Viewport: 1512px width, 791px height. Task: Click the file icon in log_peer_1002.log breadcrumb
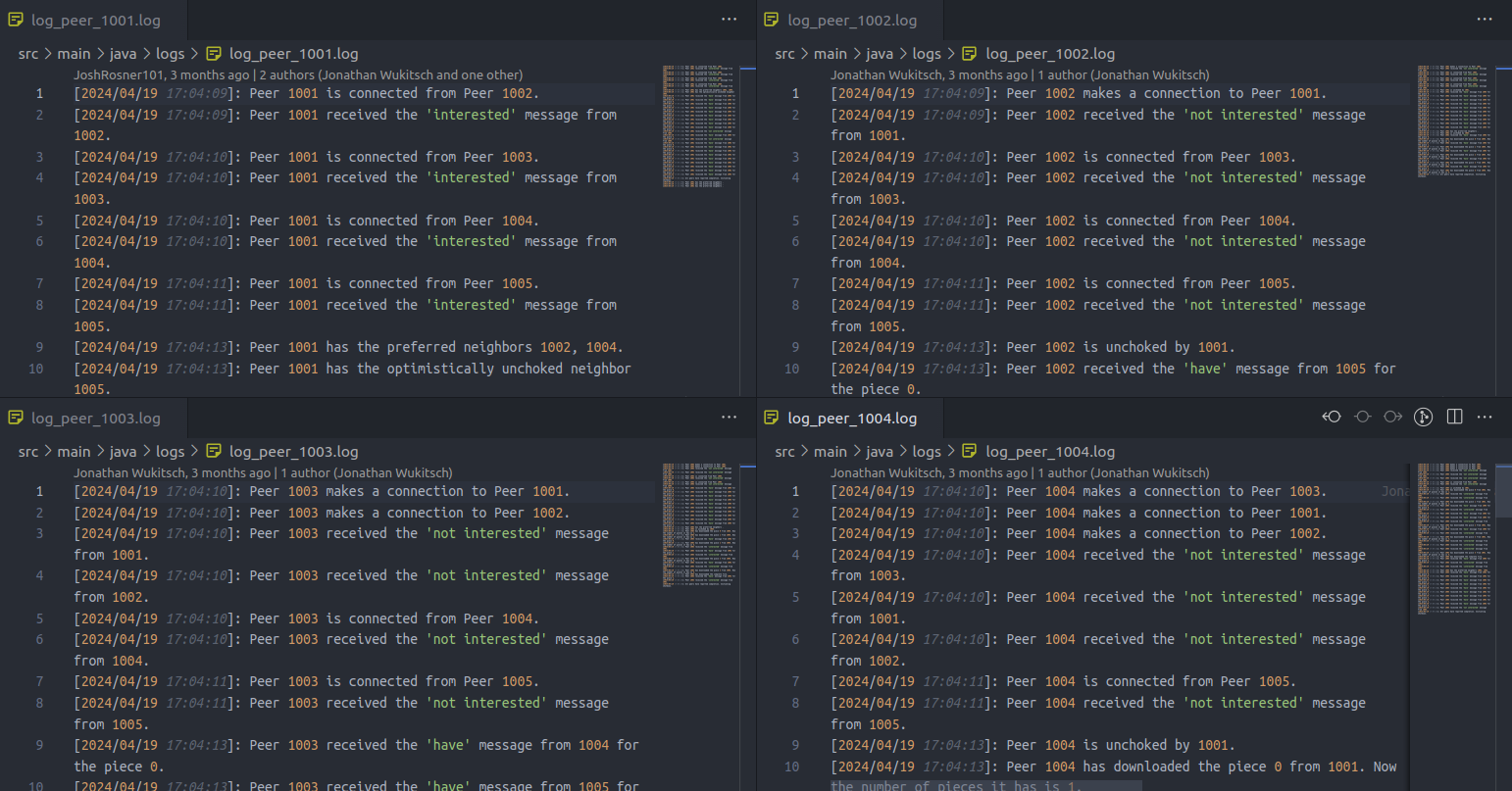click(x=970, y=54)
